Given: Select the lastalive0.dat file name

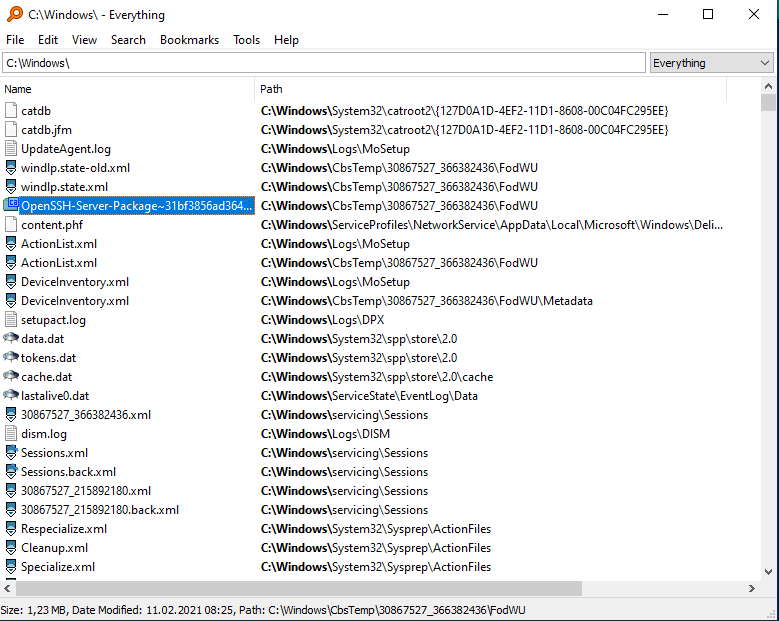Looking at the screenshot, I should tap(55, 396).
